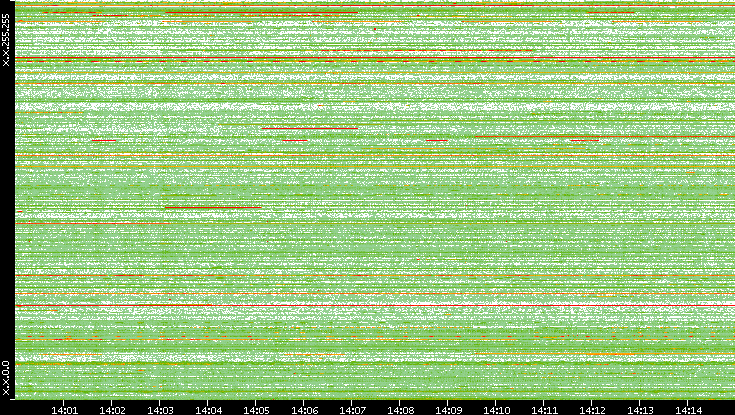Screen dimensions: 735x415
Task: Click the 14:09 time axis label
Action: 449,410
